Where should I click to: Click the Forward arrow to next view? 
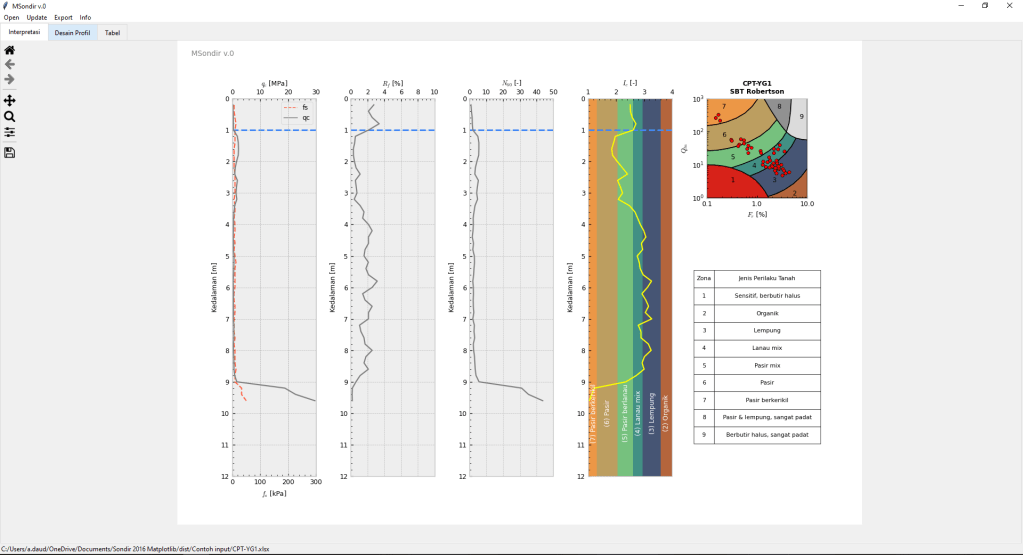click(10, 79)
